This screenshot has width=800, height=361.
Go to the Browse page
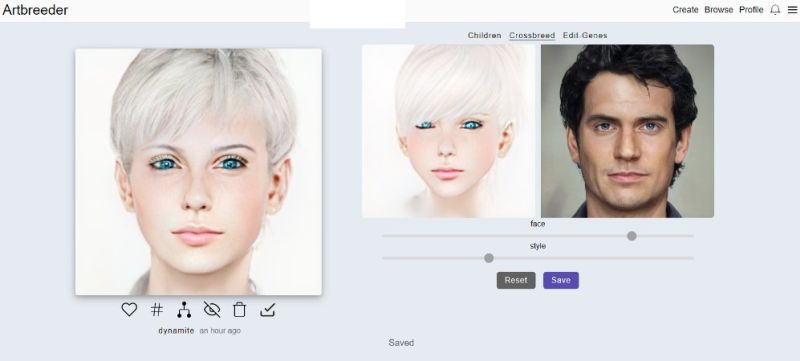718,10
